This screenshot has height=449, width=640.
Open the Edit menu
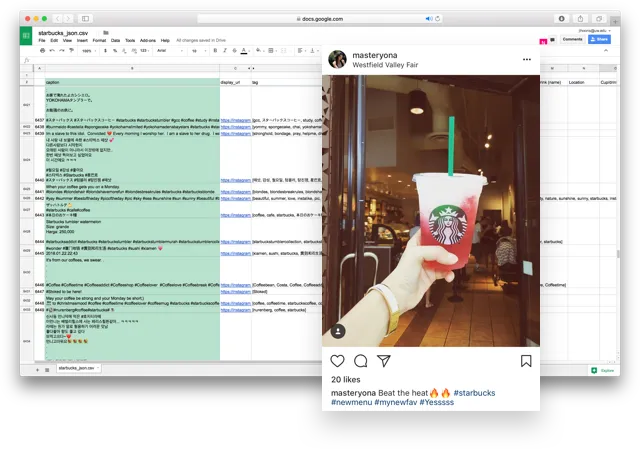[54, 40]
